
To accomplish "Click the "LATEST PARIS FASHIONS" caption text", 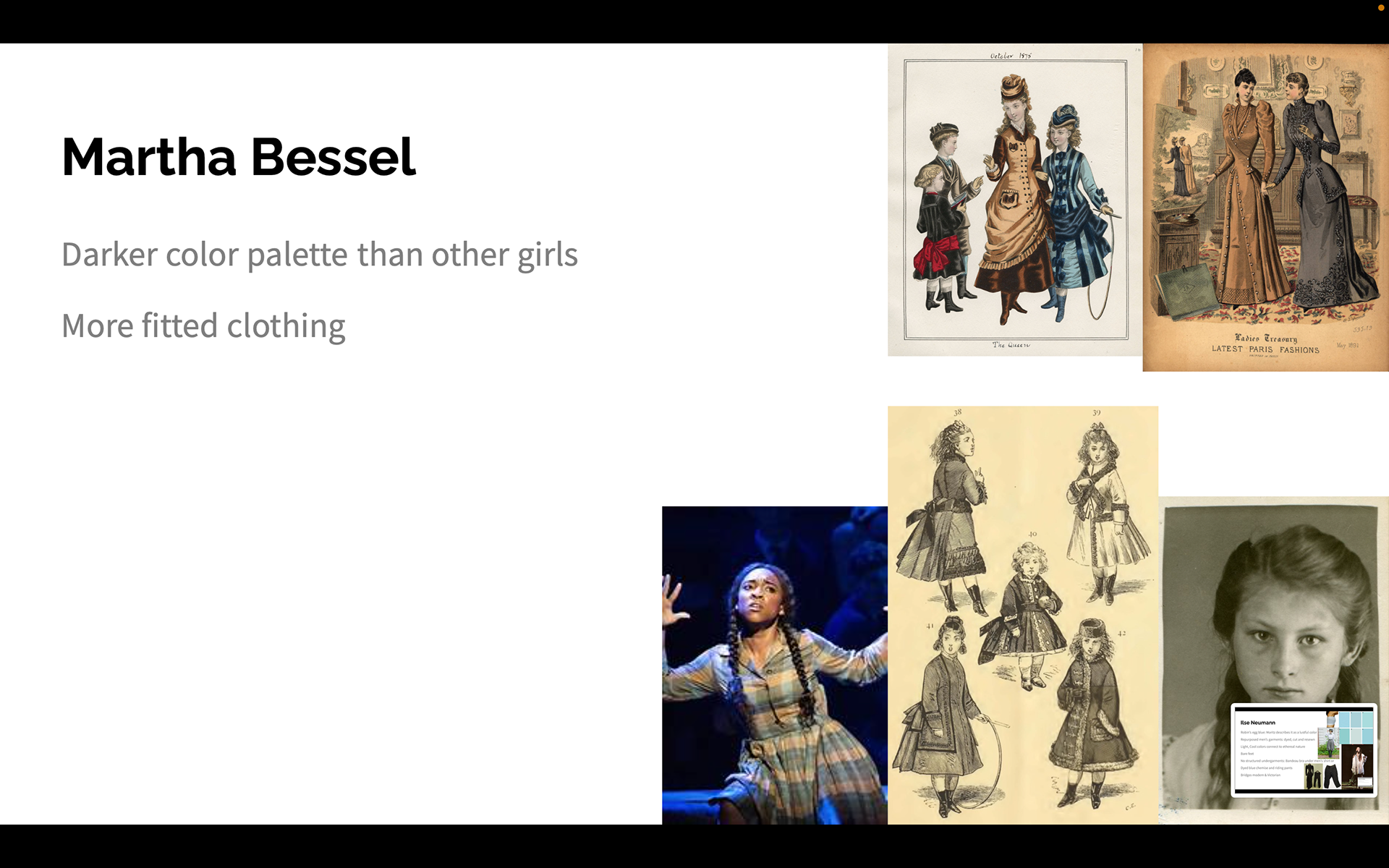I will pyautogui.click(x=1265, y=349).
